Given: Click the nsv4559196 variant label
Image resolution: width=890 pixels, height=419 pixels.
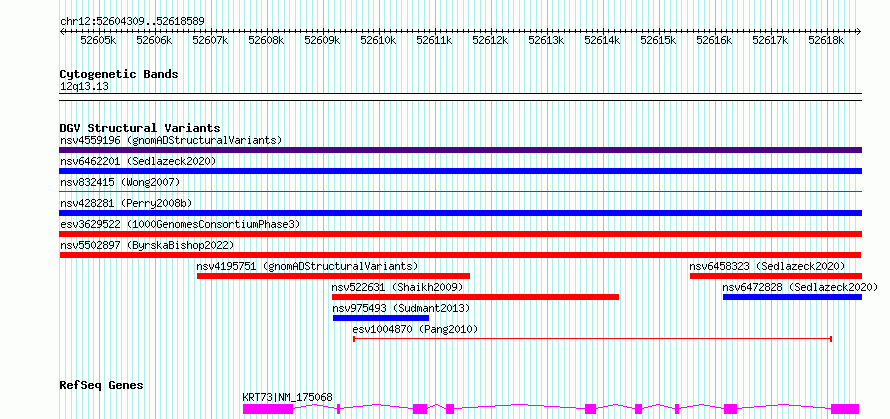Looking at the screenshot, I should point(171,140).
